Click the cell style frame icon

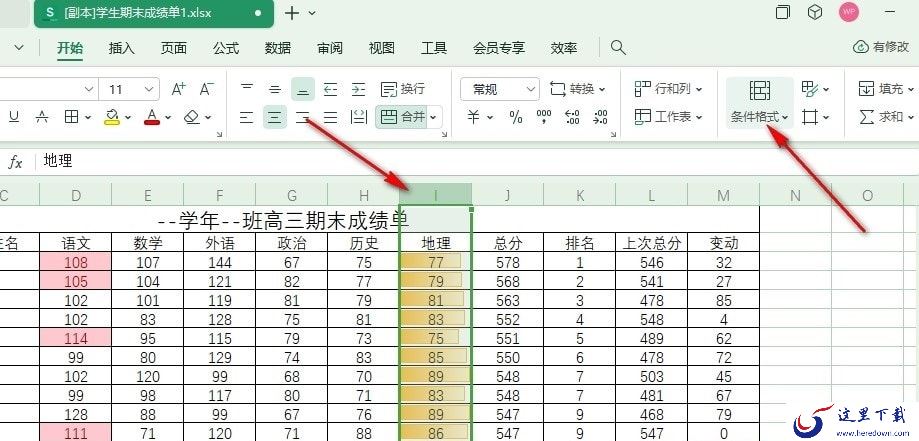810,117
